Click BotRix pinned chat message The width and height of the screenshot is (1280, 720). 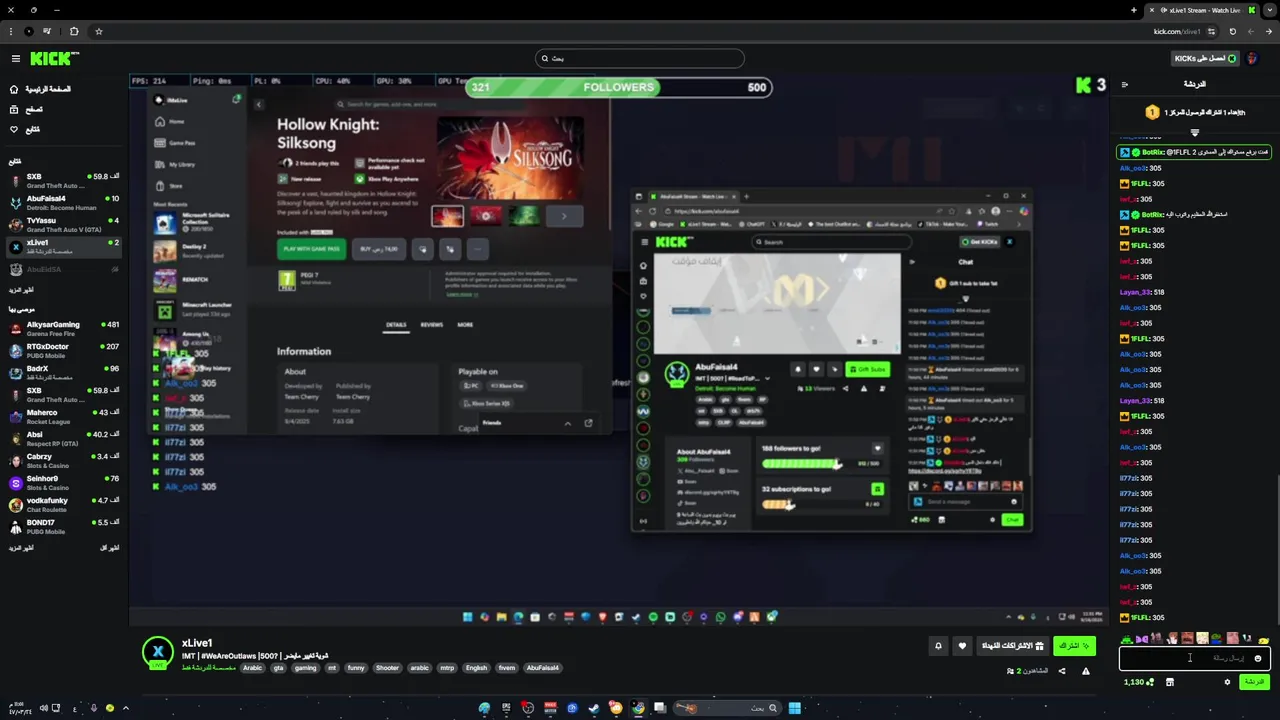click(x=1194, y=153)
